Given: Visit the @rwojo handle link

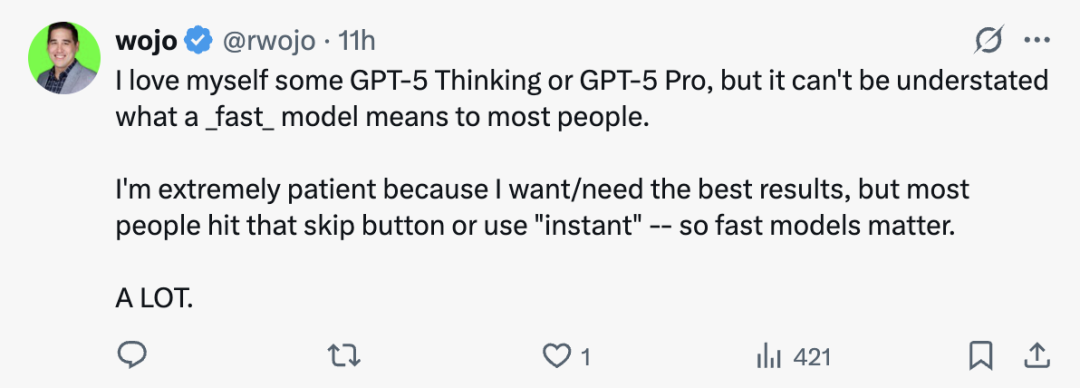Looking at the screenshot, I should coord(267,42).
